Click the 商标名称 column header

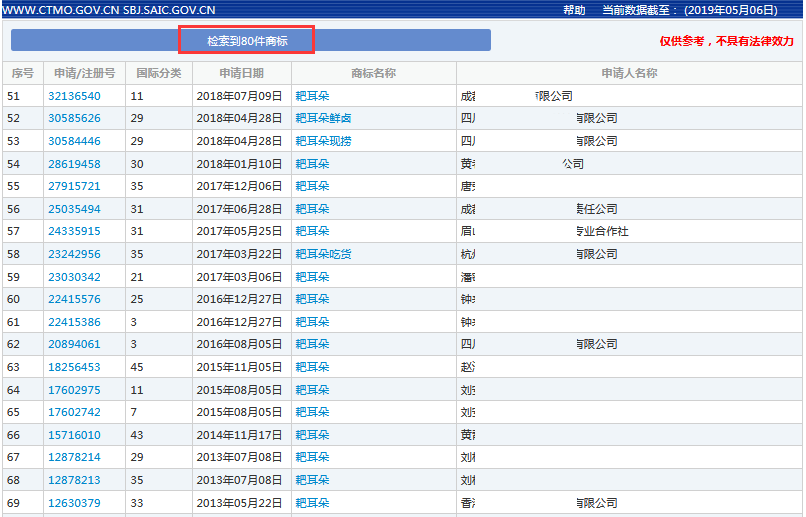374,73
